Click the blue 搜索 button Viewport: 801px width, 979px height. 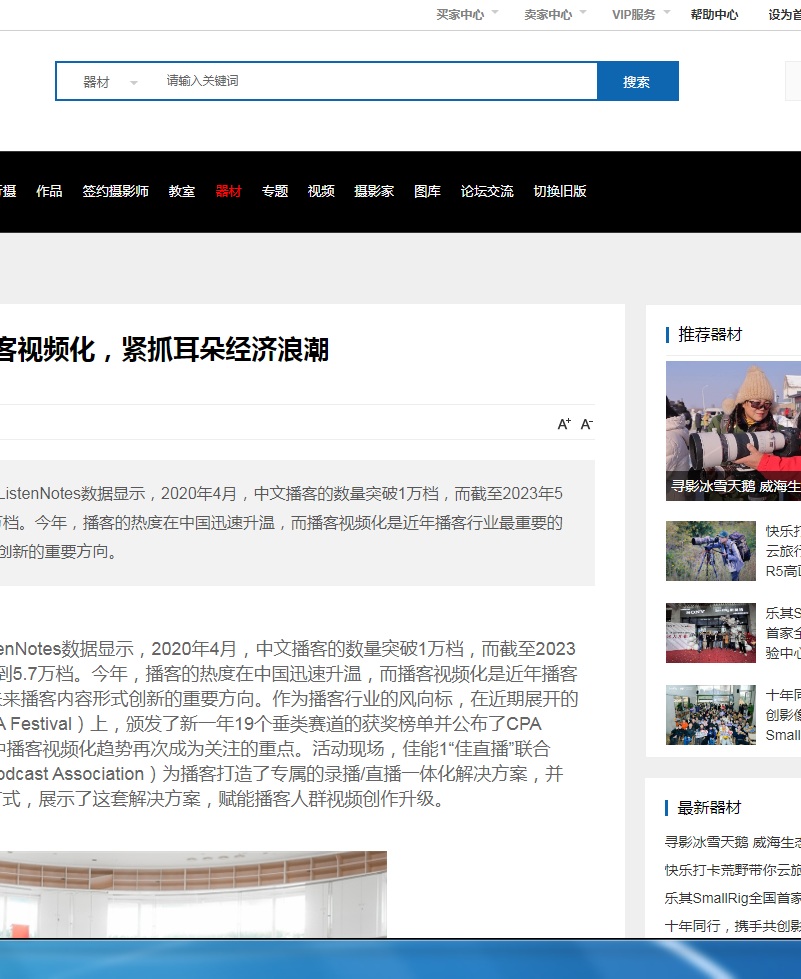[x=637, y=81]
